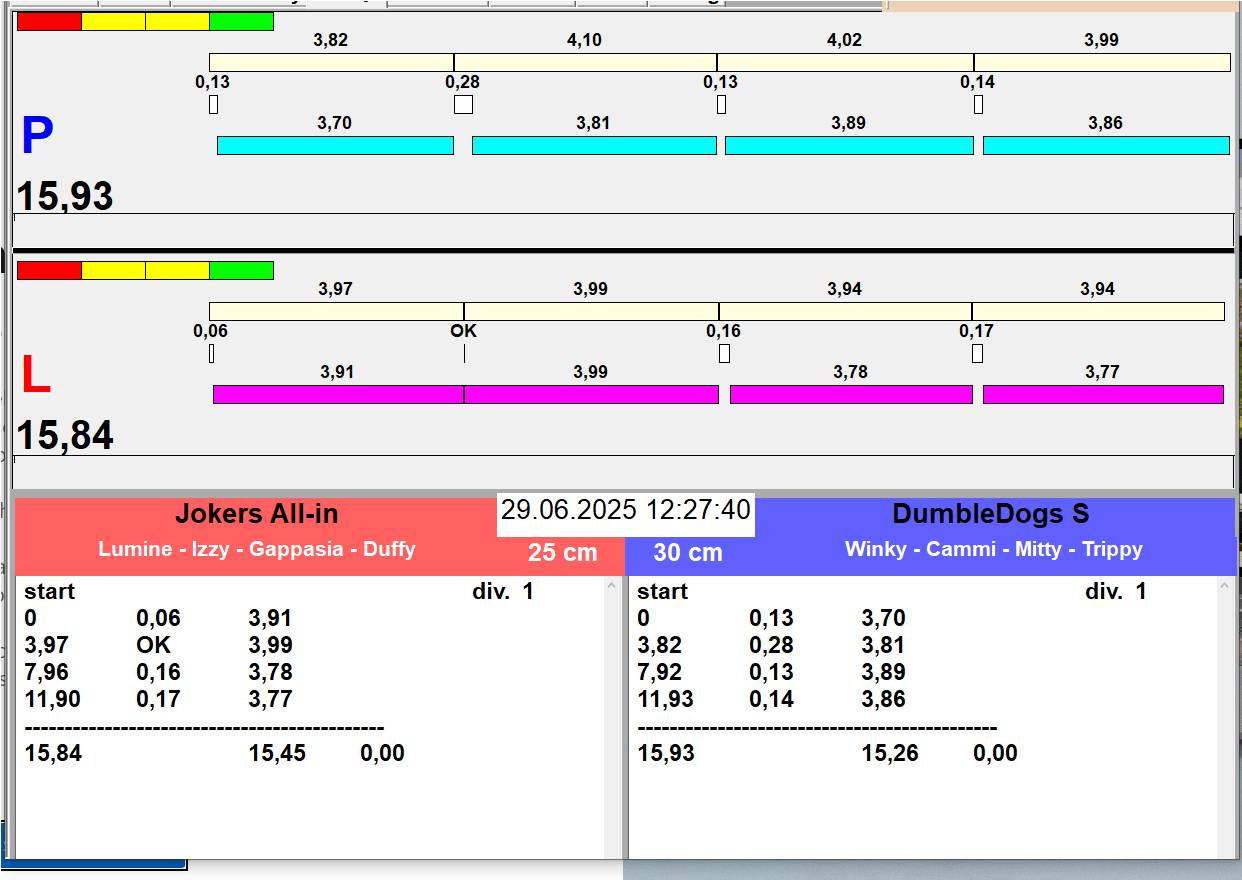
Task: Select the cyan 3,89 run time bar
Action: tap(848, 145)
